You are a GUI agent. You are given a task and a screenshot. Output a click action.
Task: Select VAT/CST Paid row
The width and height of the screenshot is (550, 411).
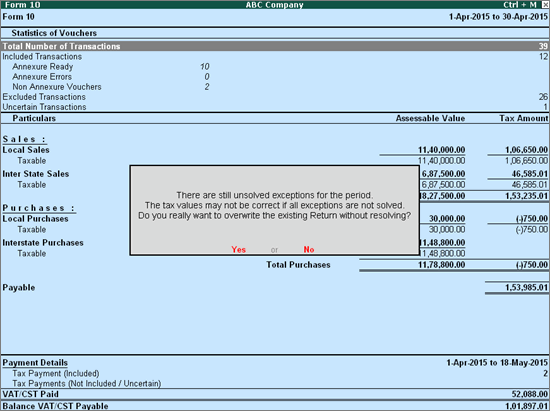click(275, 394)
